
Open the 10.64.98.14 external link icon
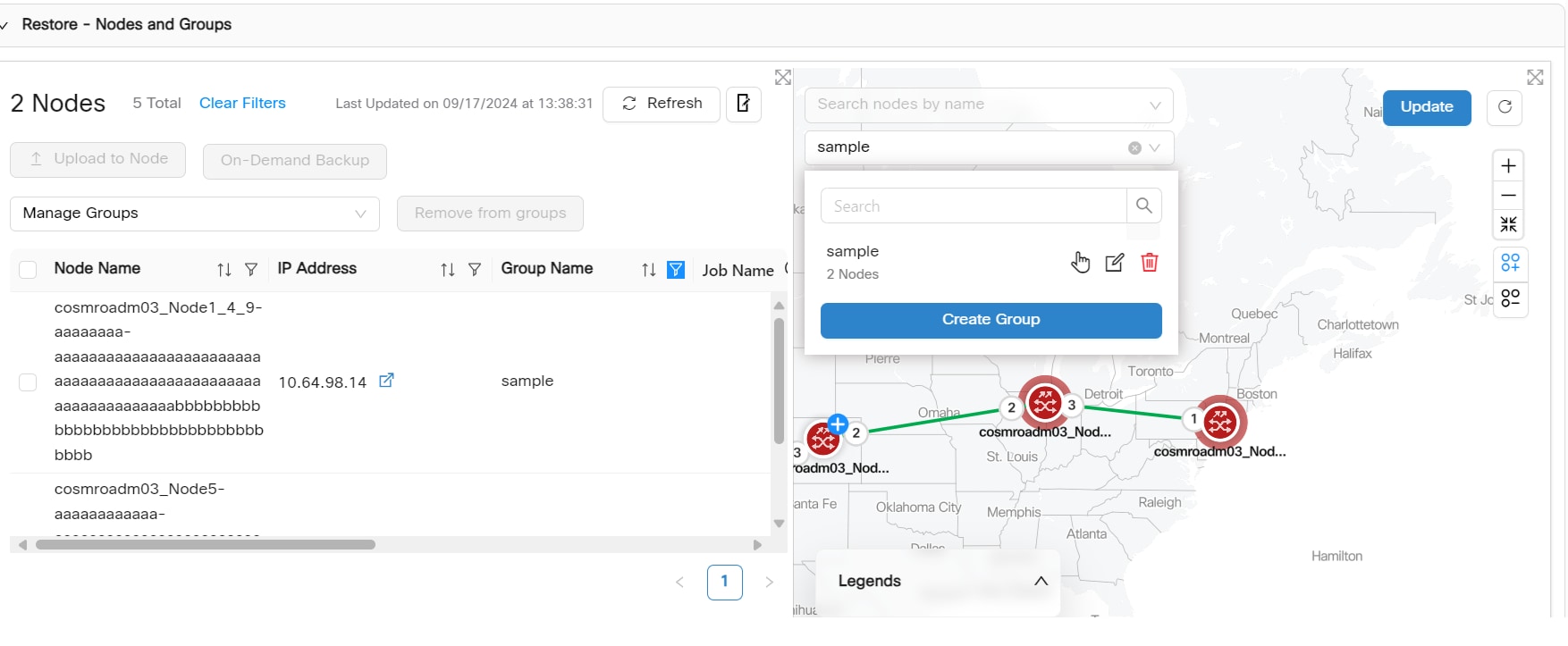(386, 381)
